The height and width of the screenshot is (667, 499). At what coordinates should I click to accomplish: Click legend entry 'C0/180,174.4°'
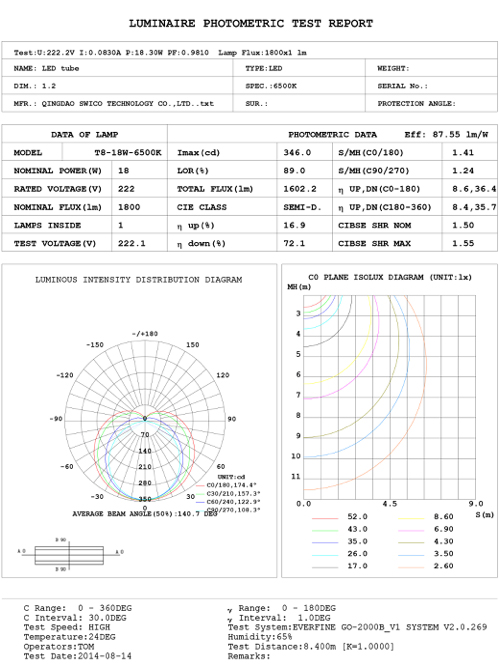(231, 485)
